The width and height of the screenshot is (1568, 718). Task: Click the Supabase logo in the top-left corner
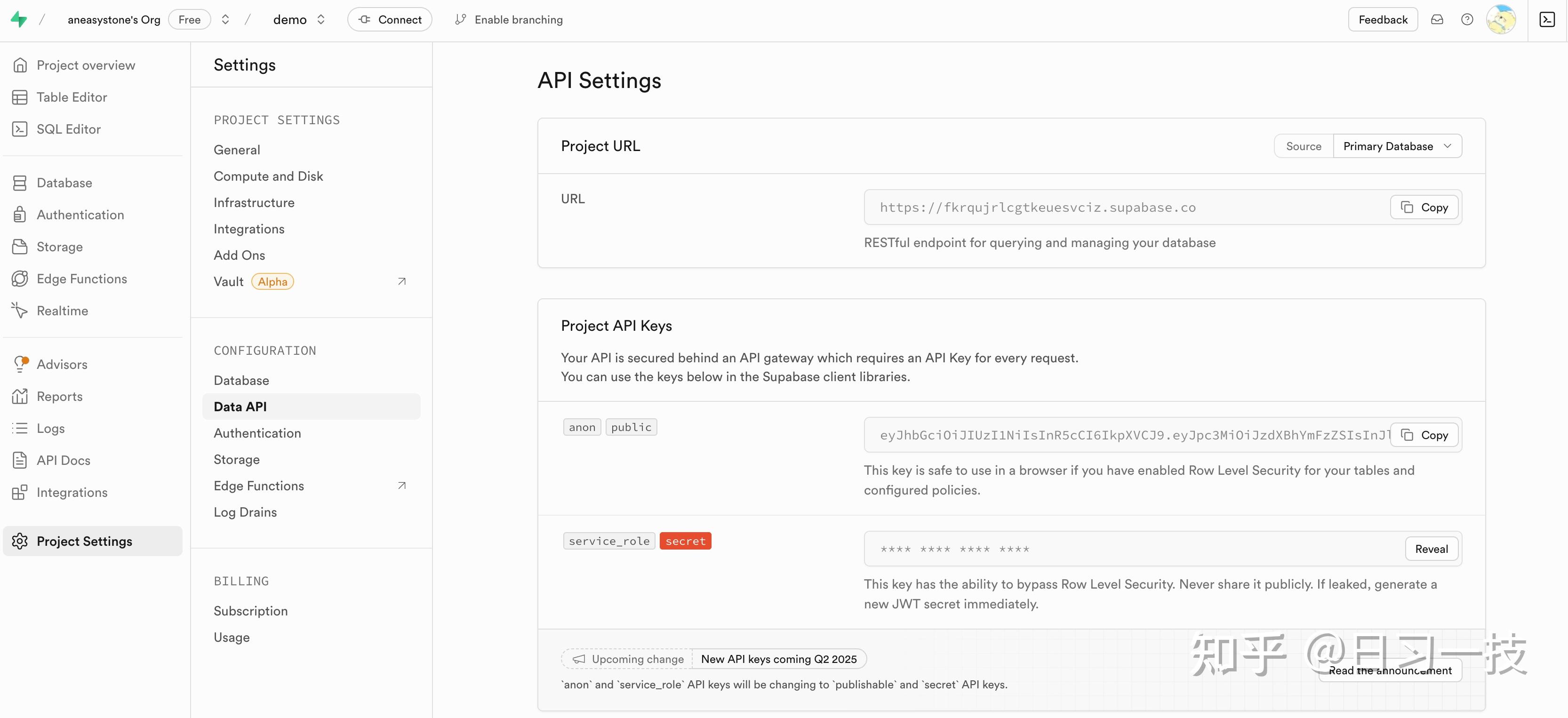click(x=19, y=19)
